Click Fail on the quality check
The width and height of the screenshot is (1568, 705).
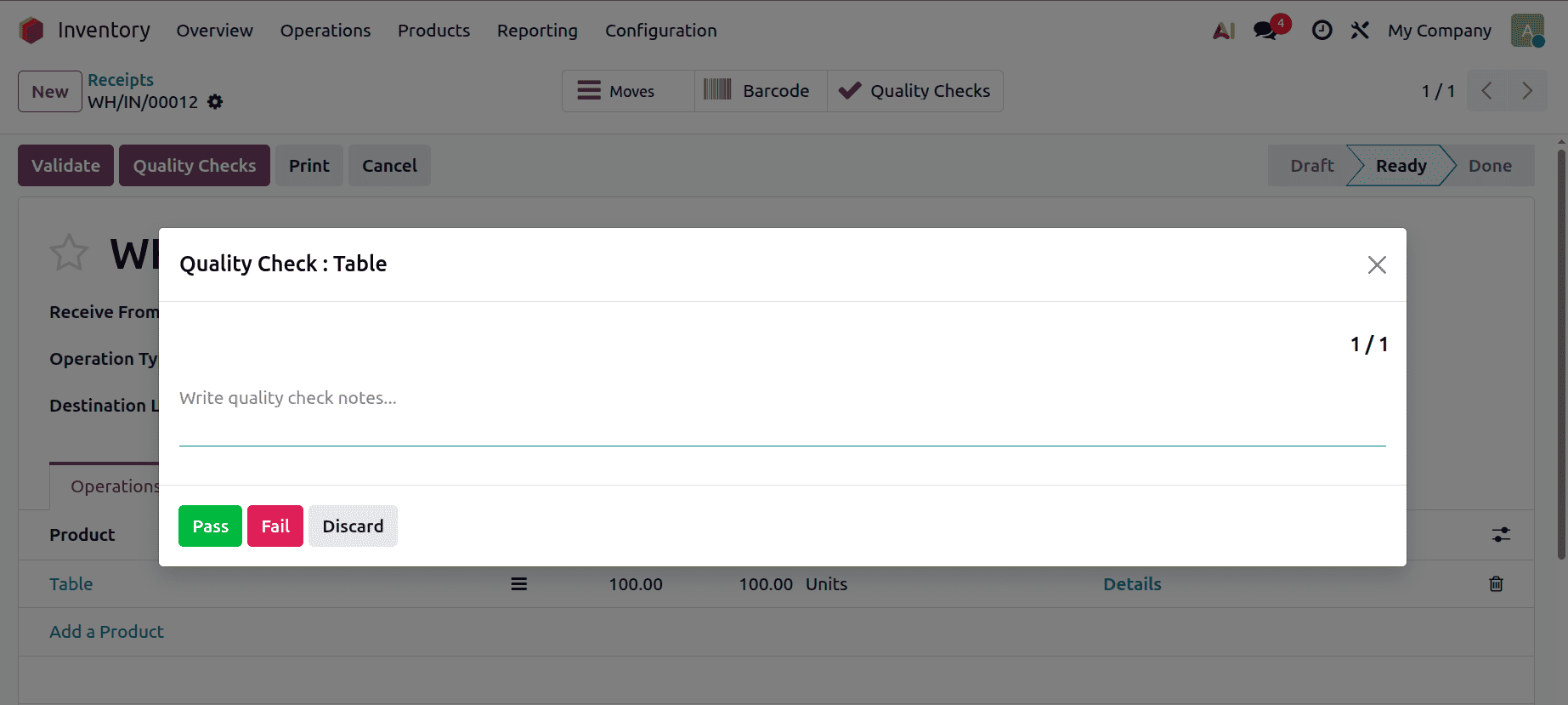coord(275,526)
